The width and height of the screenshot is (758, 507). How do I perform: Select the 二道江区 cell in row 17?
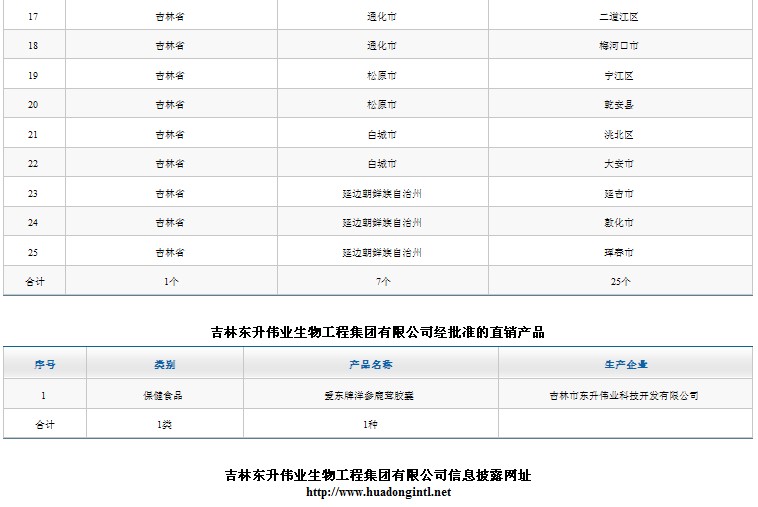click(x=620, y=17)
